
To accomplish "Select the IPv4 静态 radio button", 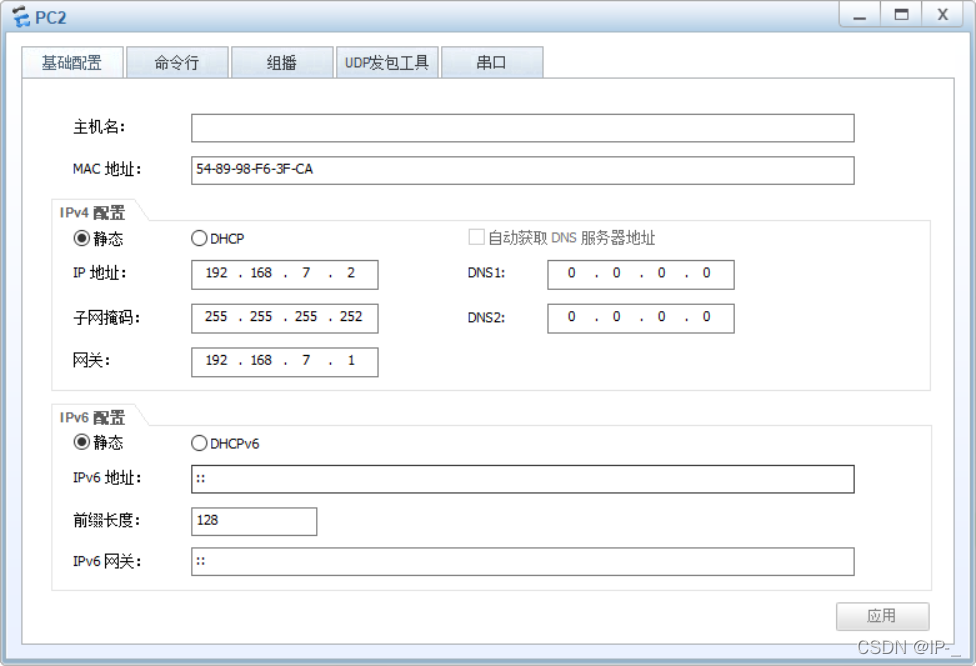I will point(82,238).
